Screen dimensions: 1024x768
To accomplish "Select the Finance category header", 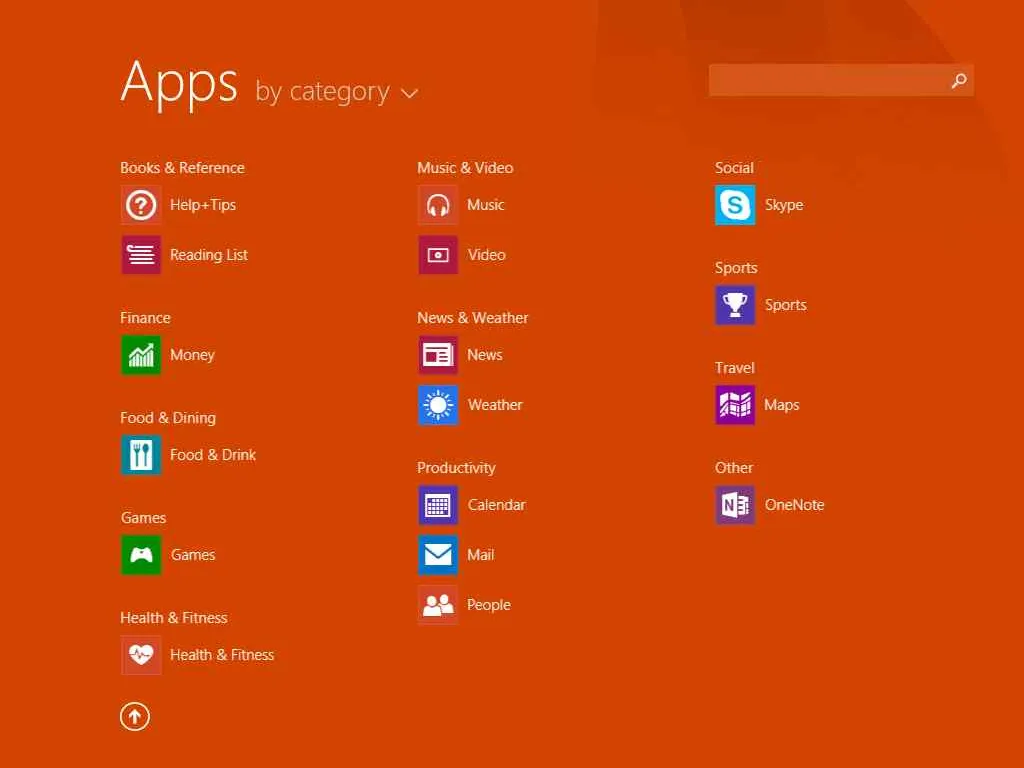I will click(x=145, y=318).
